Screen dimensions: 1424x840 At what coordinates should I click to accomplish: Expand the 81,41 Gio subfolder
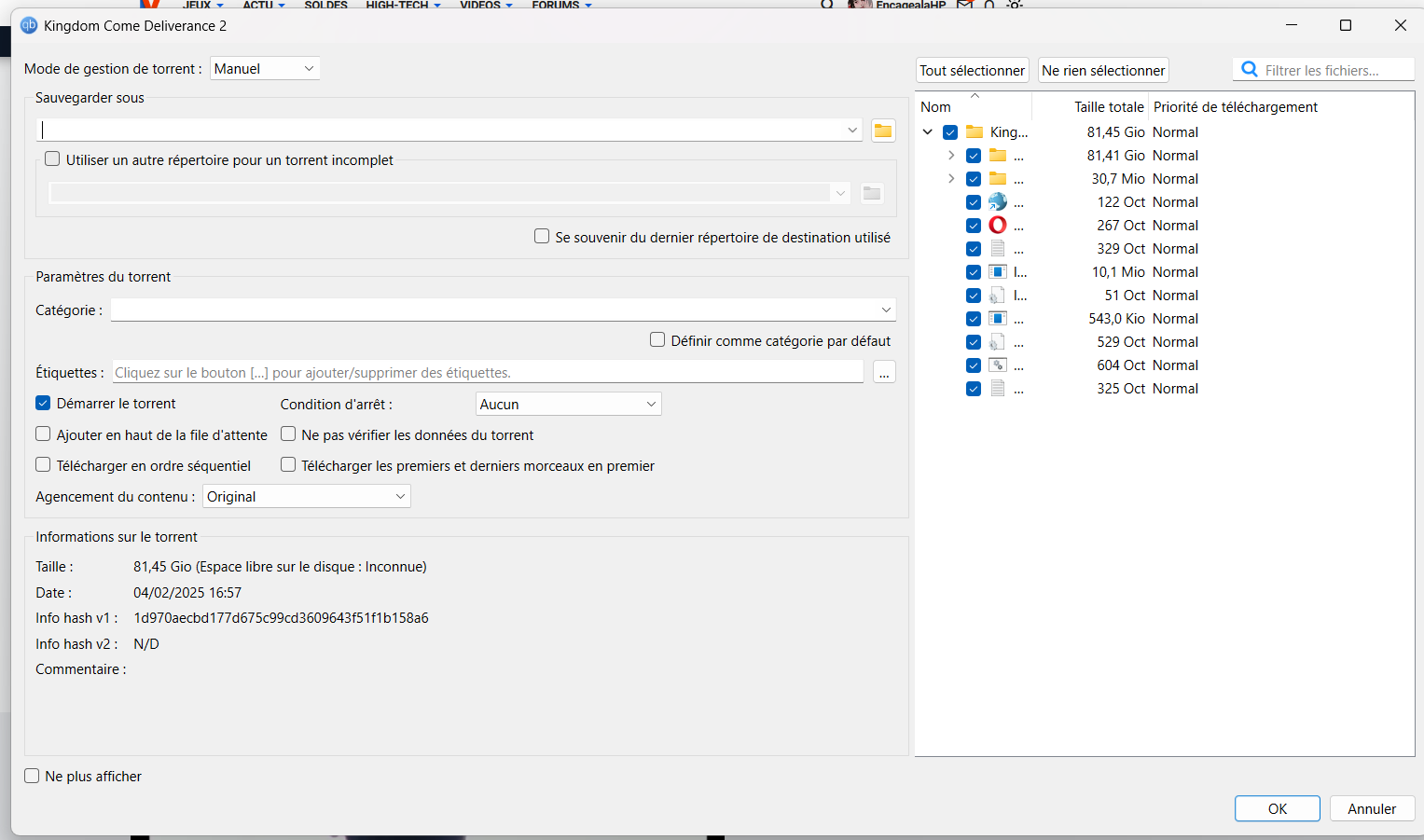[x=951, y=156]
